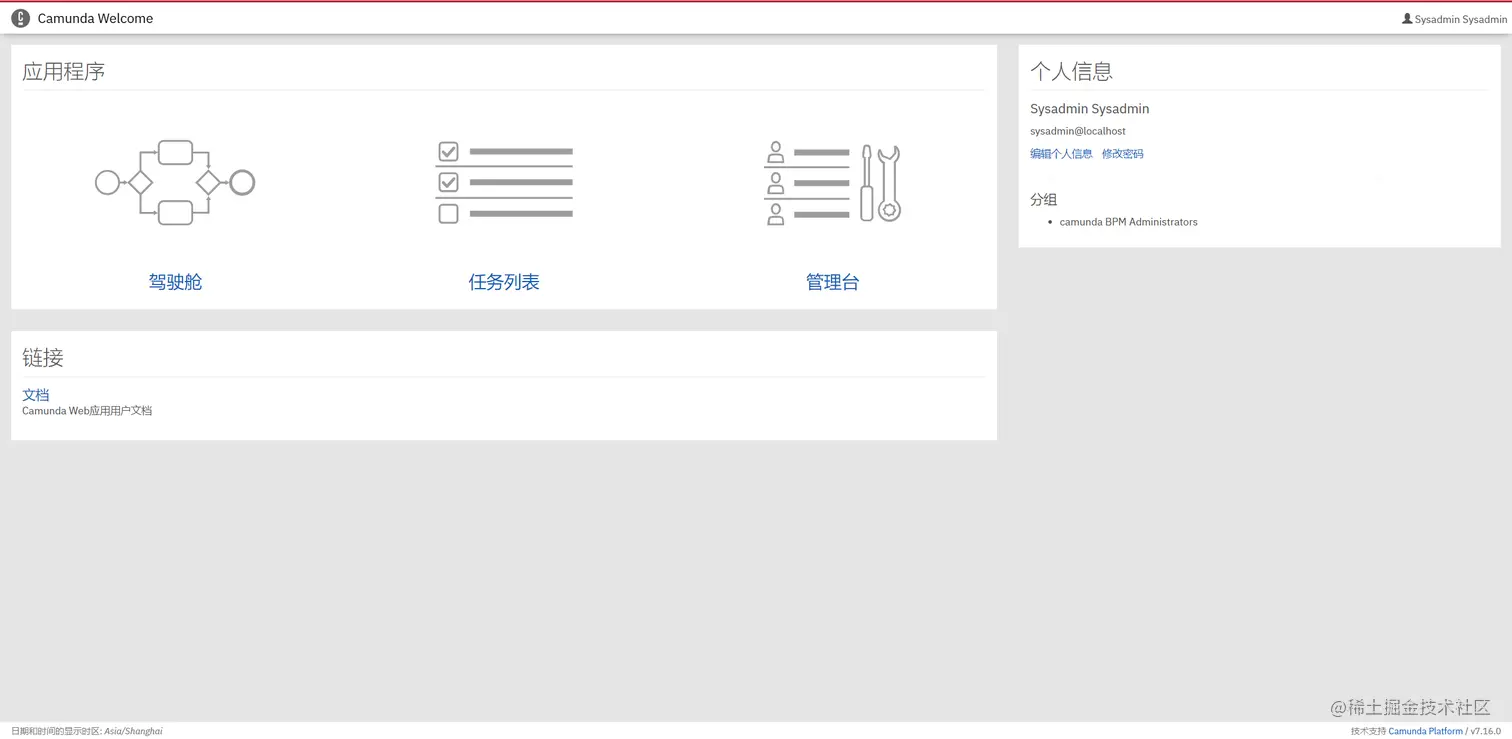Open the Camunda Platform footer link
The height and width of the screenshot is (739, 1512).
coord(1425,731)
